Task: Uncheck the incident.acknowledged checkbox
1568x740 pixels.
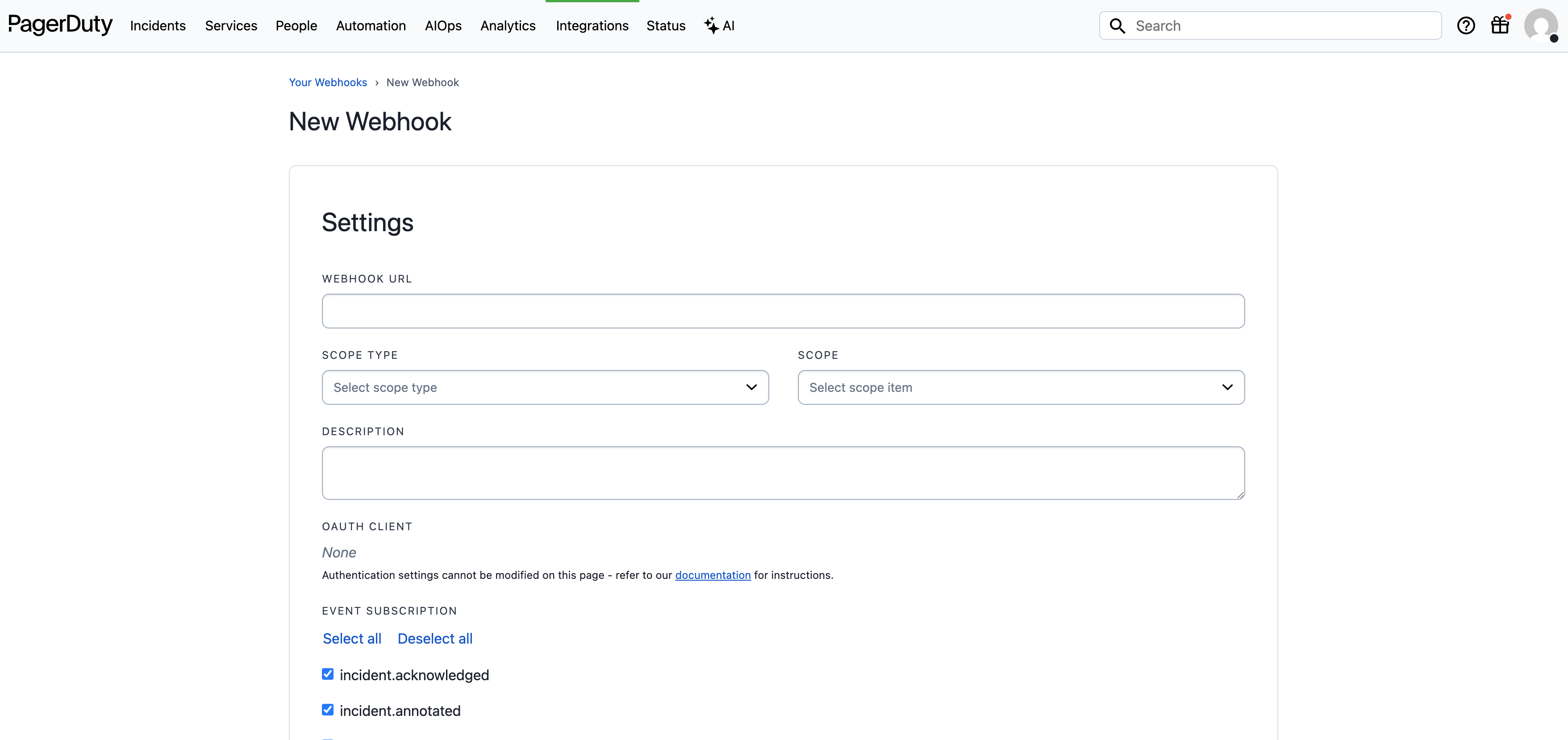Action: tap(327, 673)
